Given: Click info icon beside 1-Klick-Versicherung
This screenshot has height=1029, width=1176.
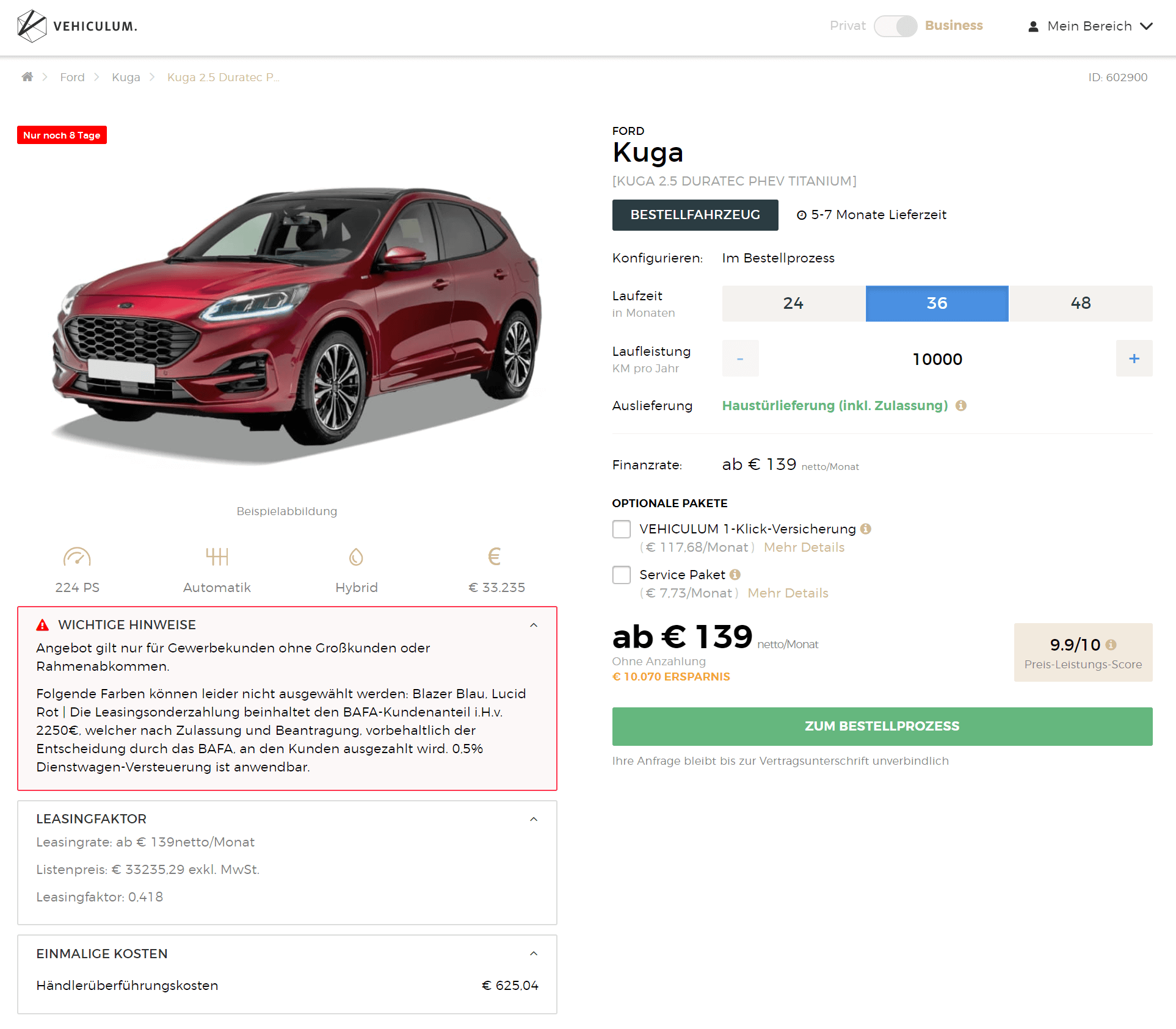Looking at the screenshot, I should pyautogui.click(x=866, y=529).
